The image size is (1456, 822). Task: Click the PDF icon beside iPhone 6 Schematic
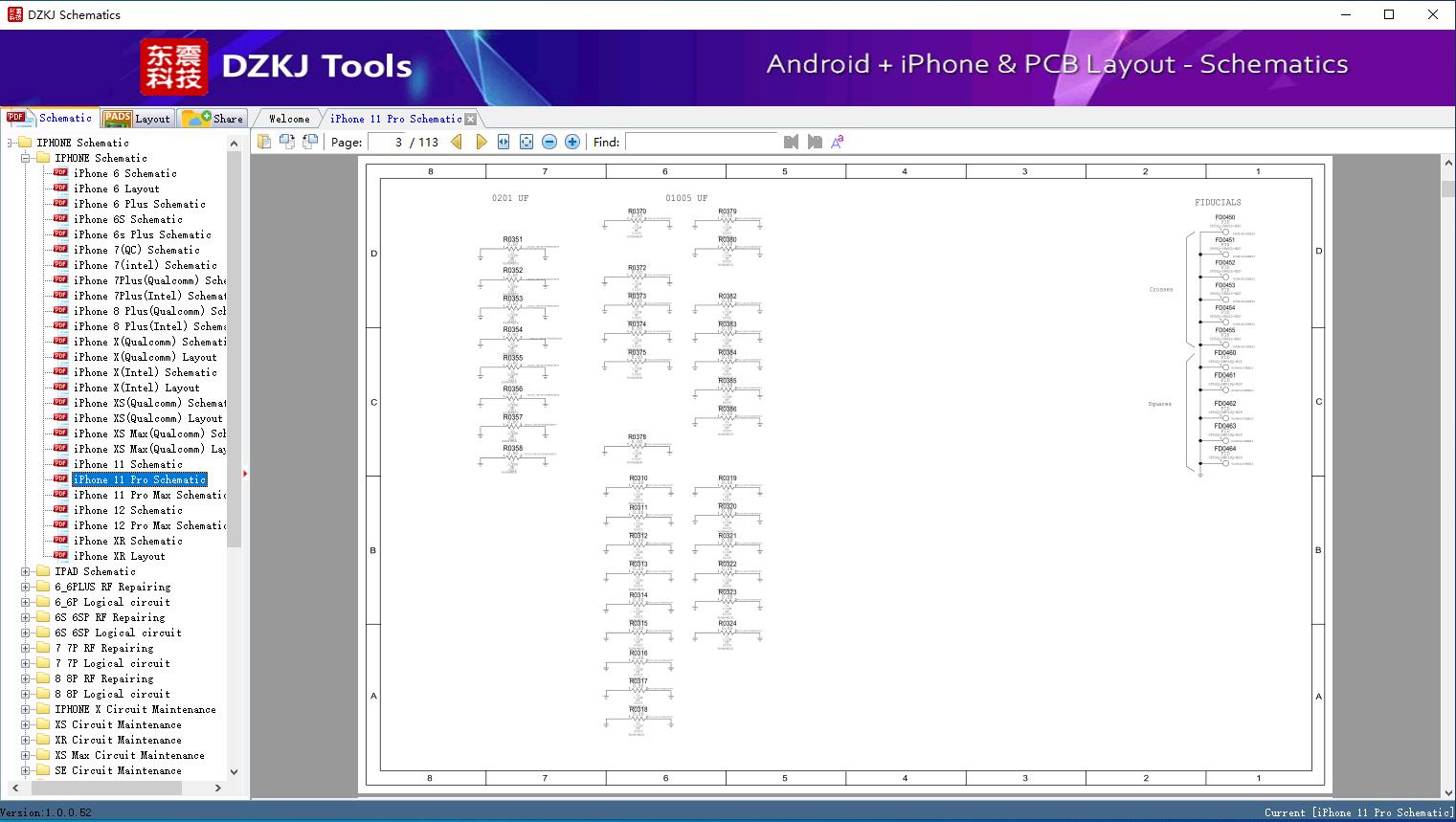tap(60, 172)
